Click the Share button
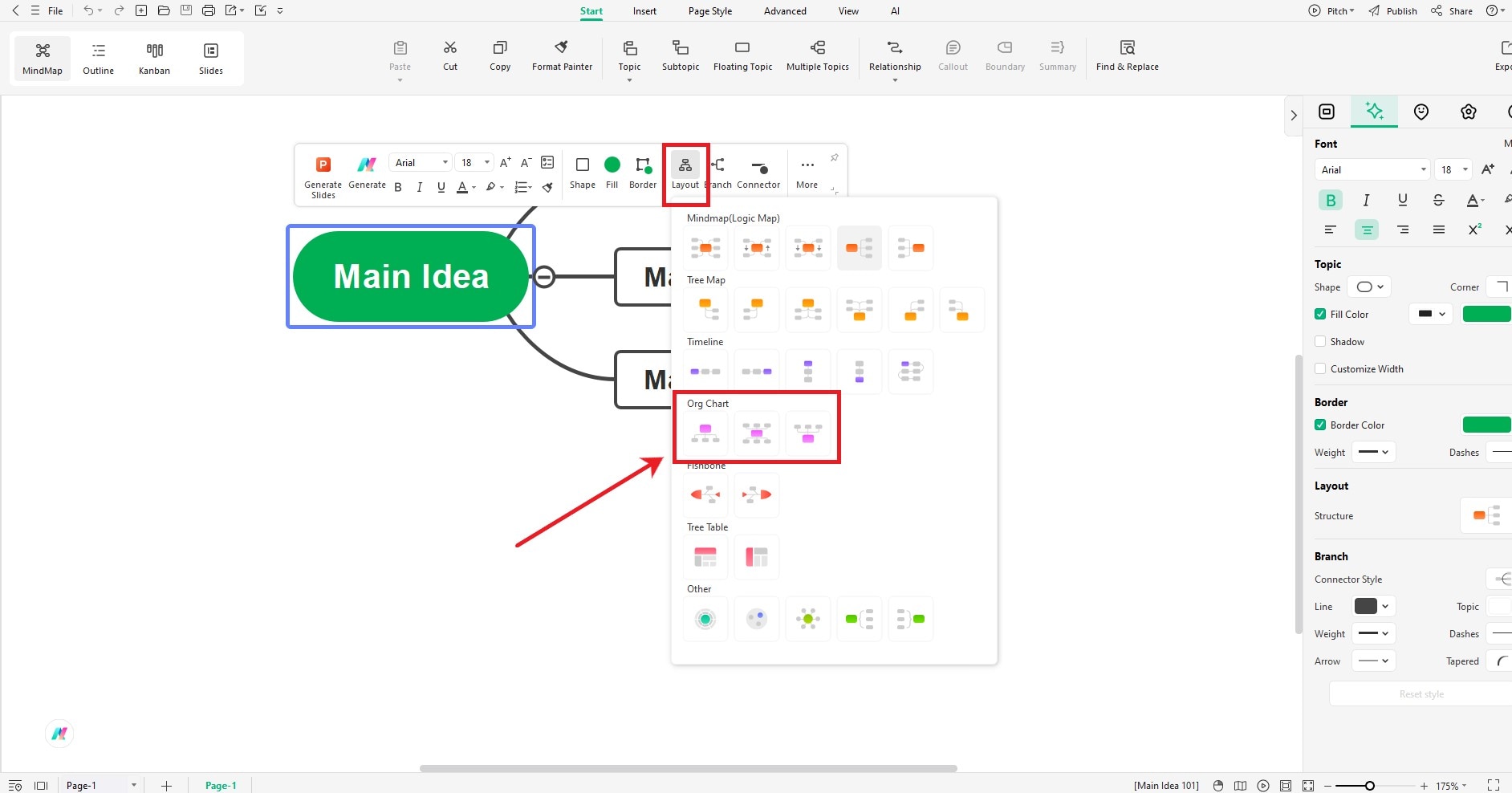The width and height of the screenshot is (1512, 793). click(1452, 10)
